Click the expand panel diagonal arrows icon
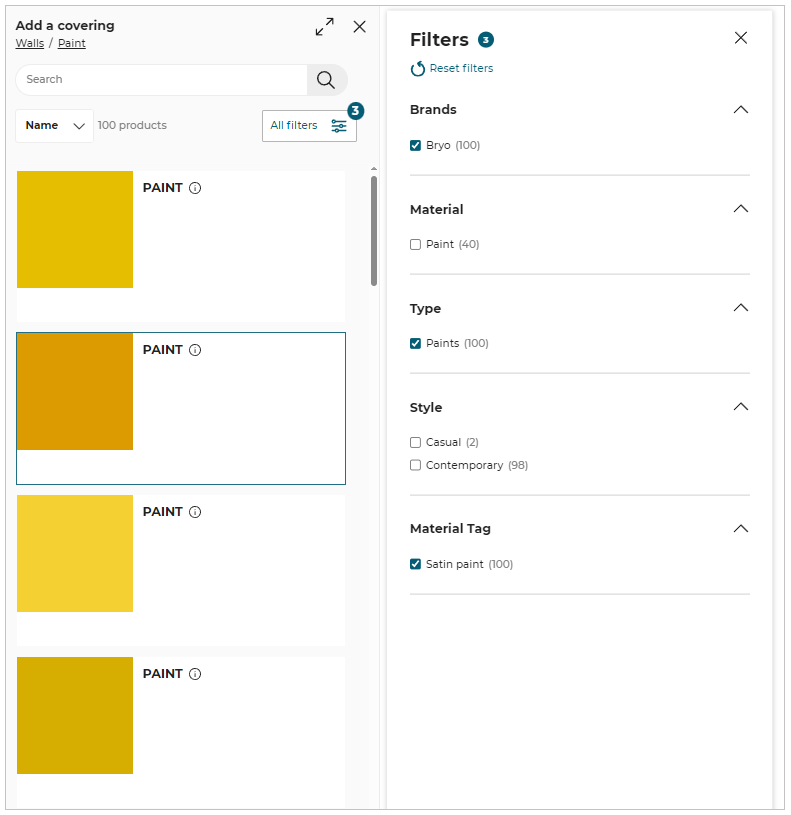 click(323, 27)
